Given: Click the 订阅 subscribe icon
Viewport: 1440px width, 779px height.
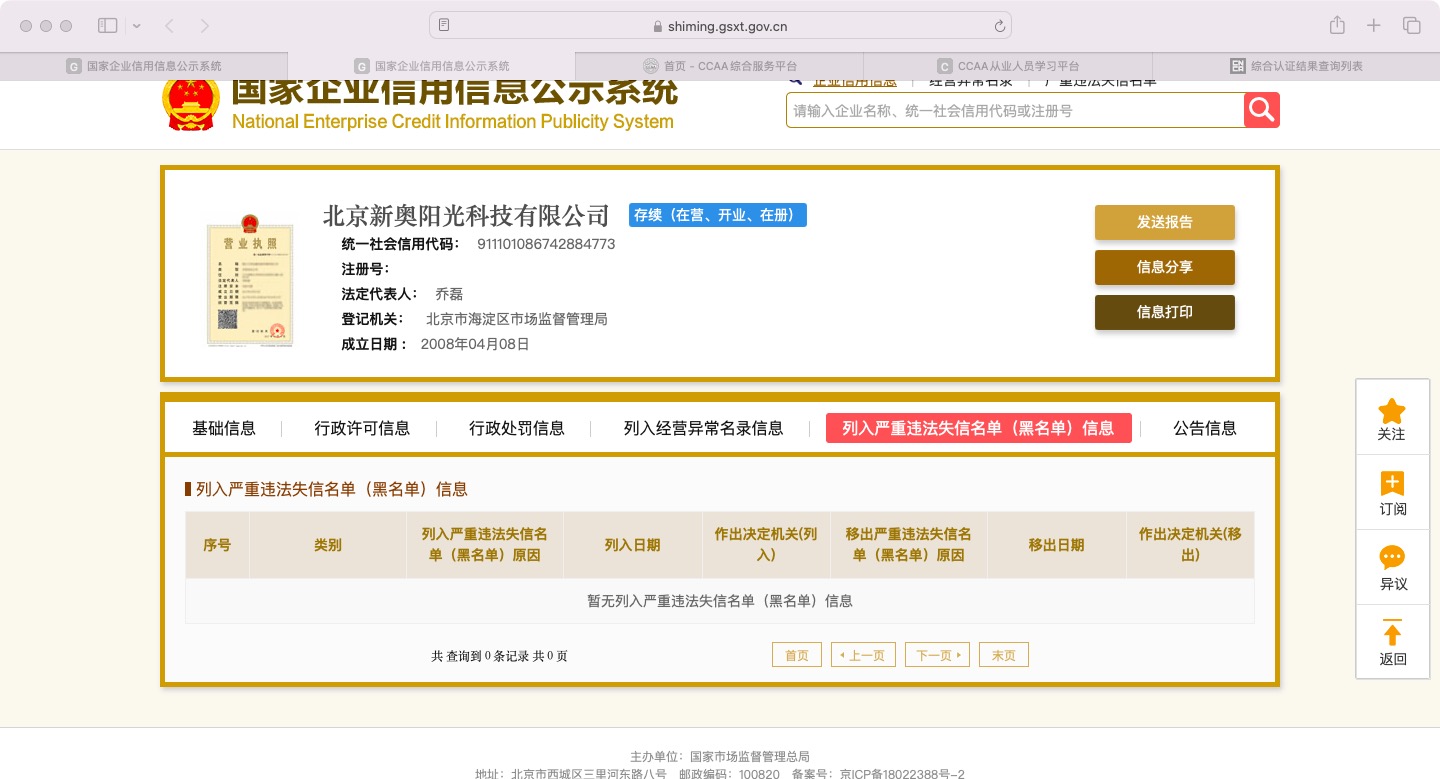Looking at the screenshot, I should [x=1392, y=484].
